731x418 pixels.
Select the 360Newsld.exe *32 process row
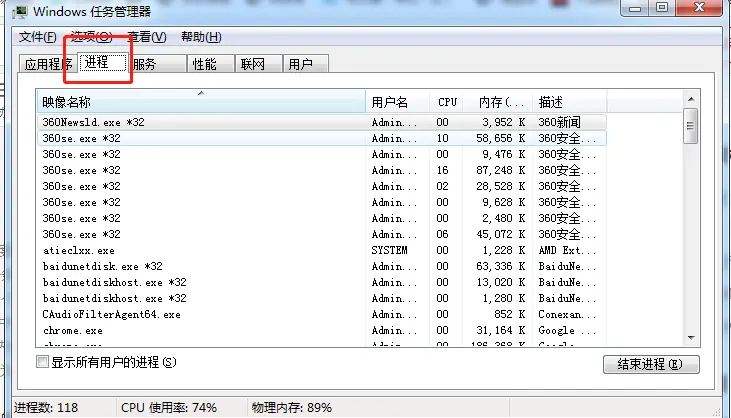coord(322,122)
